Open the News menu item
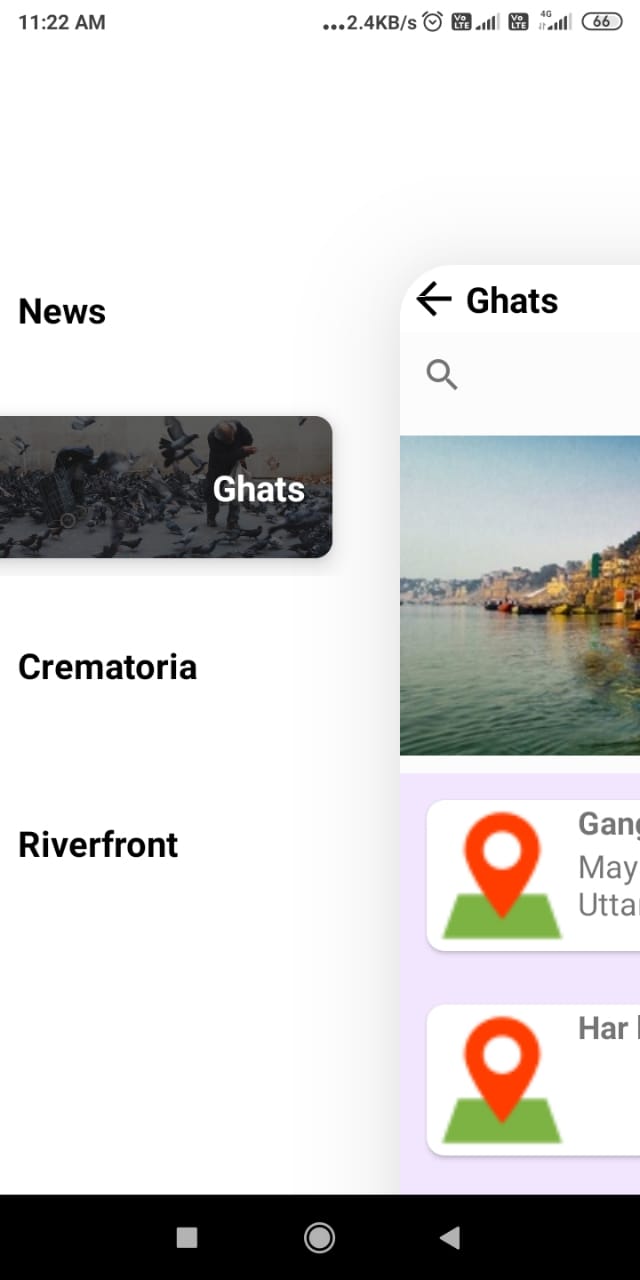Viewport: 640px width, 1280px height. click(62, 311)
